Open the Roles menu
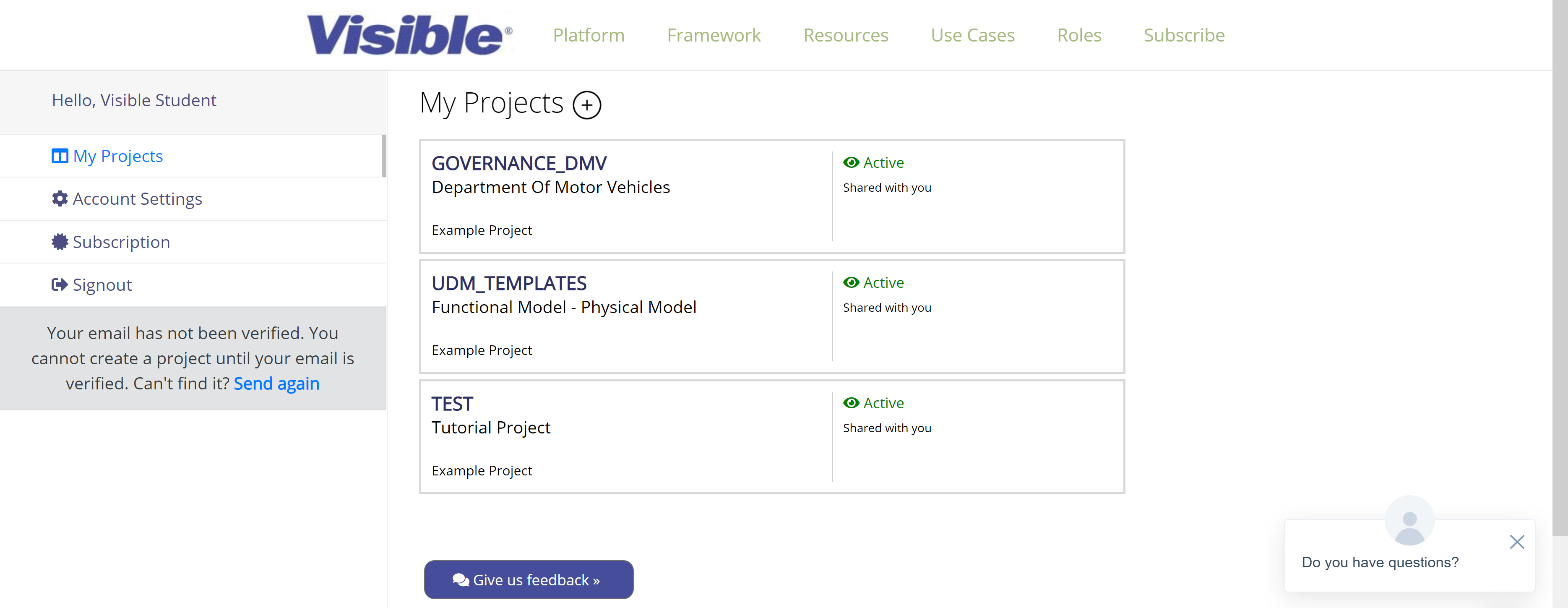 tap(1079, 35)
